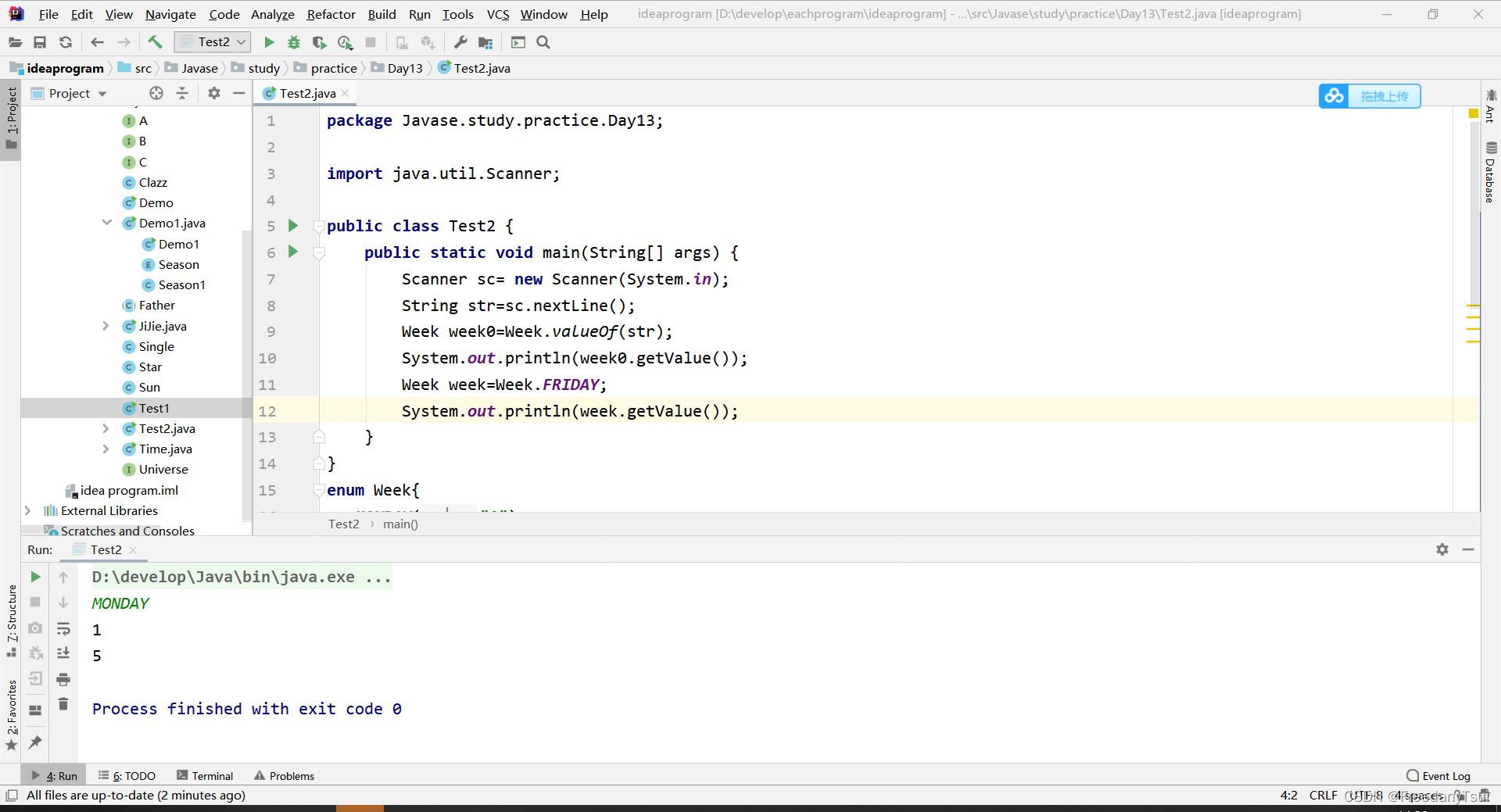Image resolution: width=1501 pixels, height=812 pixels.
Task: Click run gutter arrow beside class Test2
Action: [x=293, y=226]
